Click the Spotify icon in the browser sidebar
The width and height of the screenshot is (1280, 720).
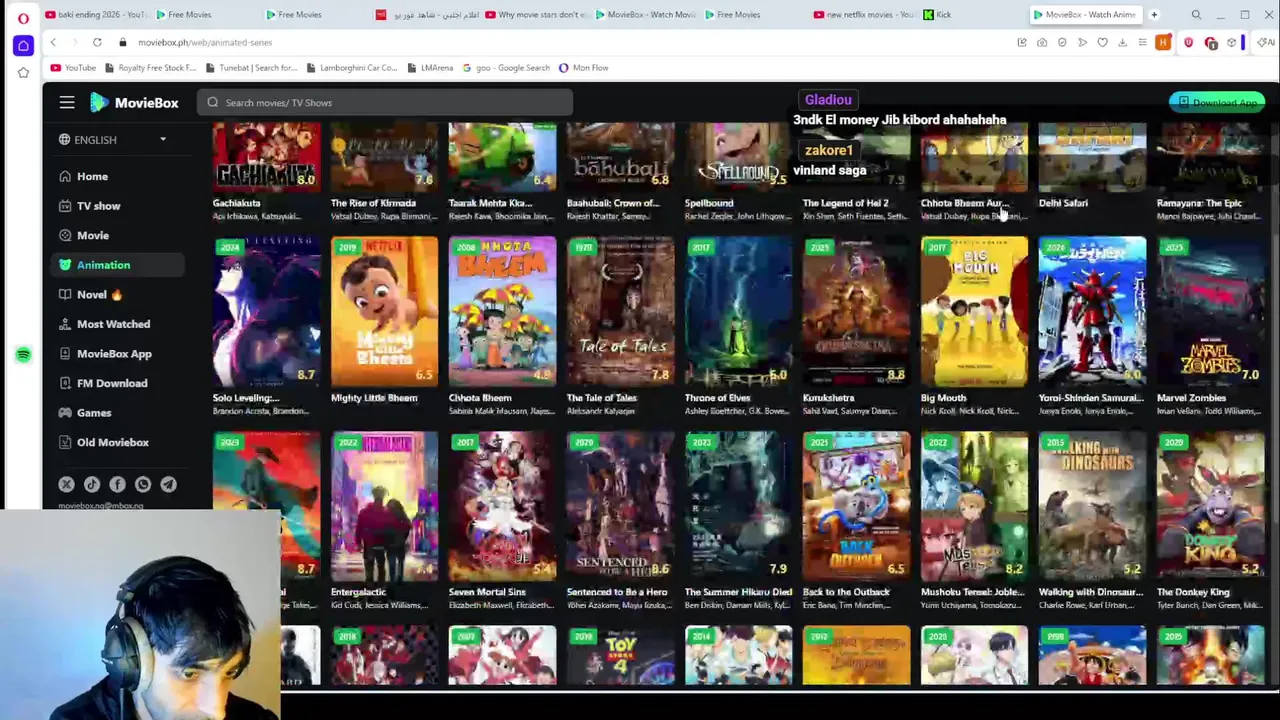click(x=23, y=355)
